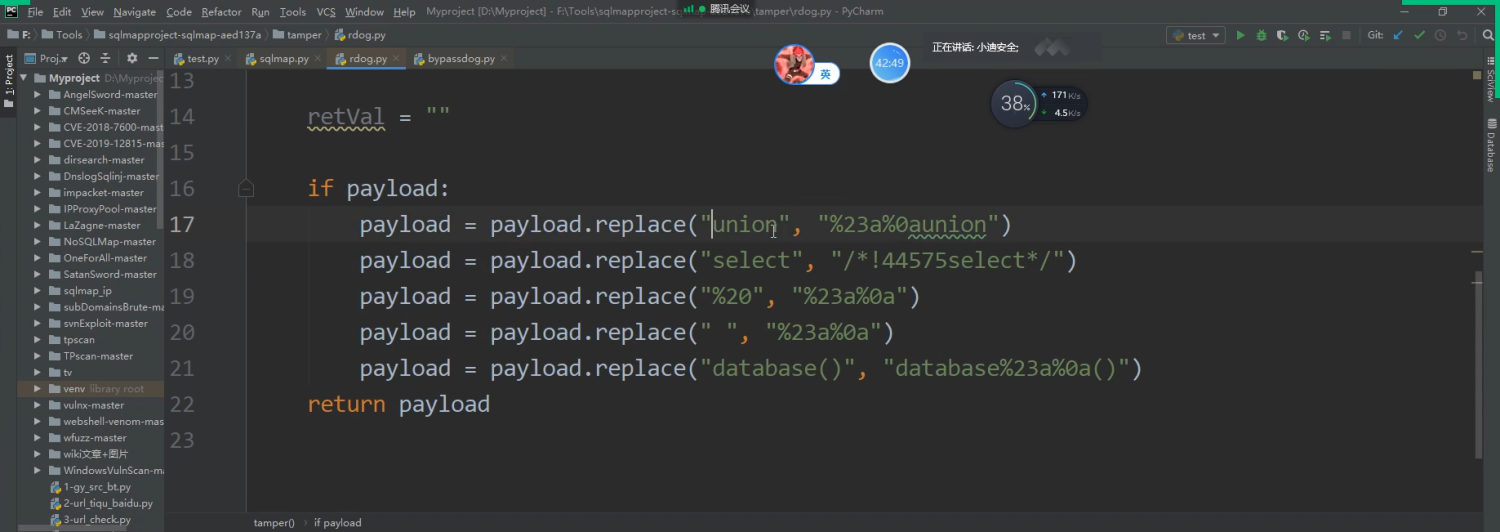Screen dimensions: 1500x532
Task: Click Git Update Project blue arrow
Action: click(1398, 35)
